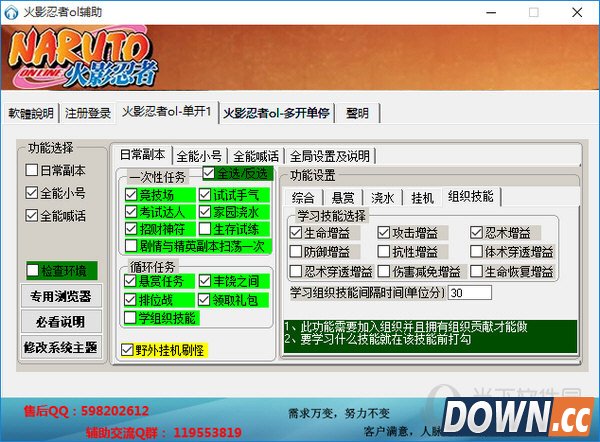The height and width of the screenshot is (442, 600).
Task: Toggle the 全选/反选 checkbox
Action: [209, 173]
